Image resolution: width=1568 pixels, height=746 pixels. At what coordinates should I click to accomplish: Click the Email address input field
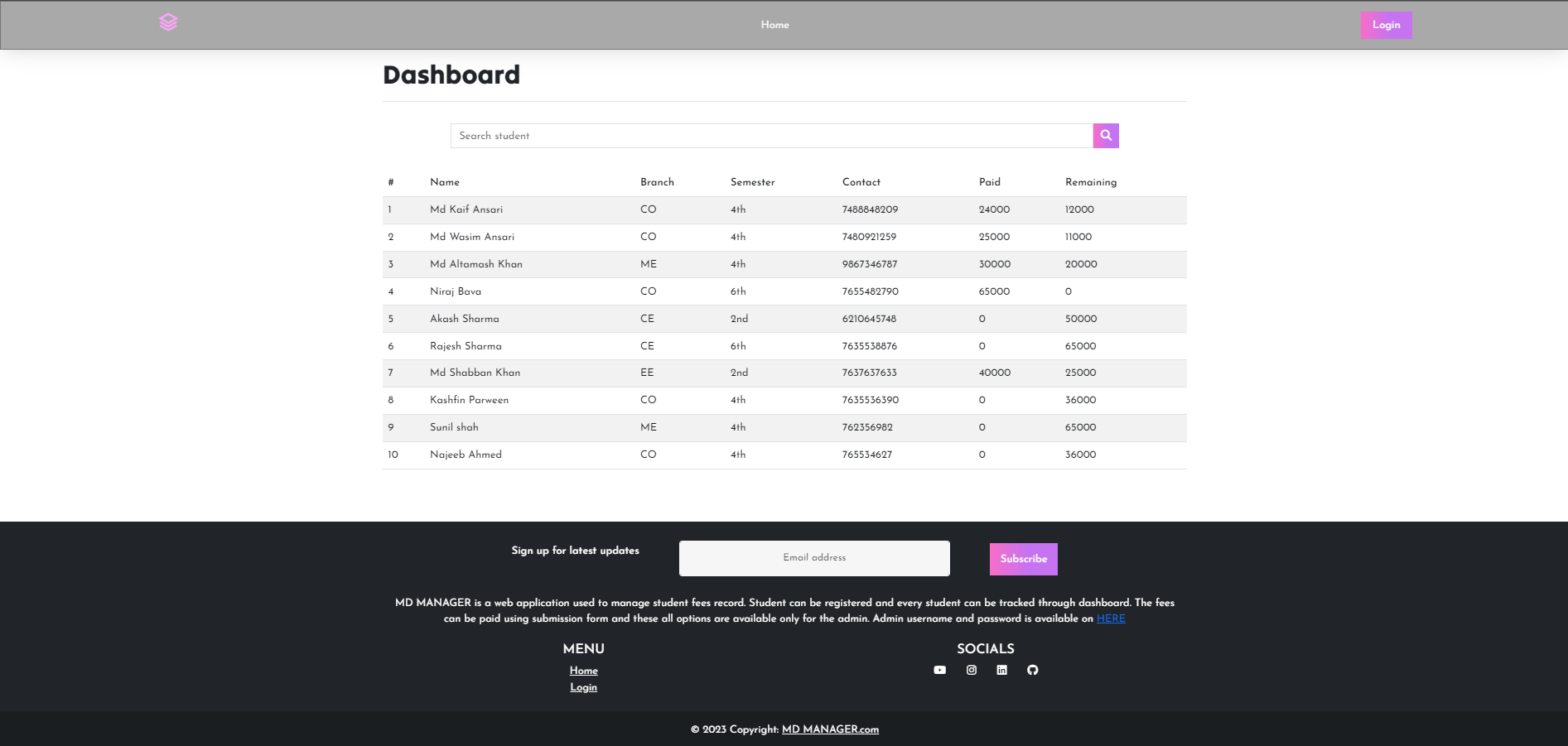814,558
